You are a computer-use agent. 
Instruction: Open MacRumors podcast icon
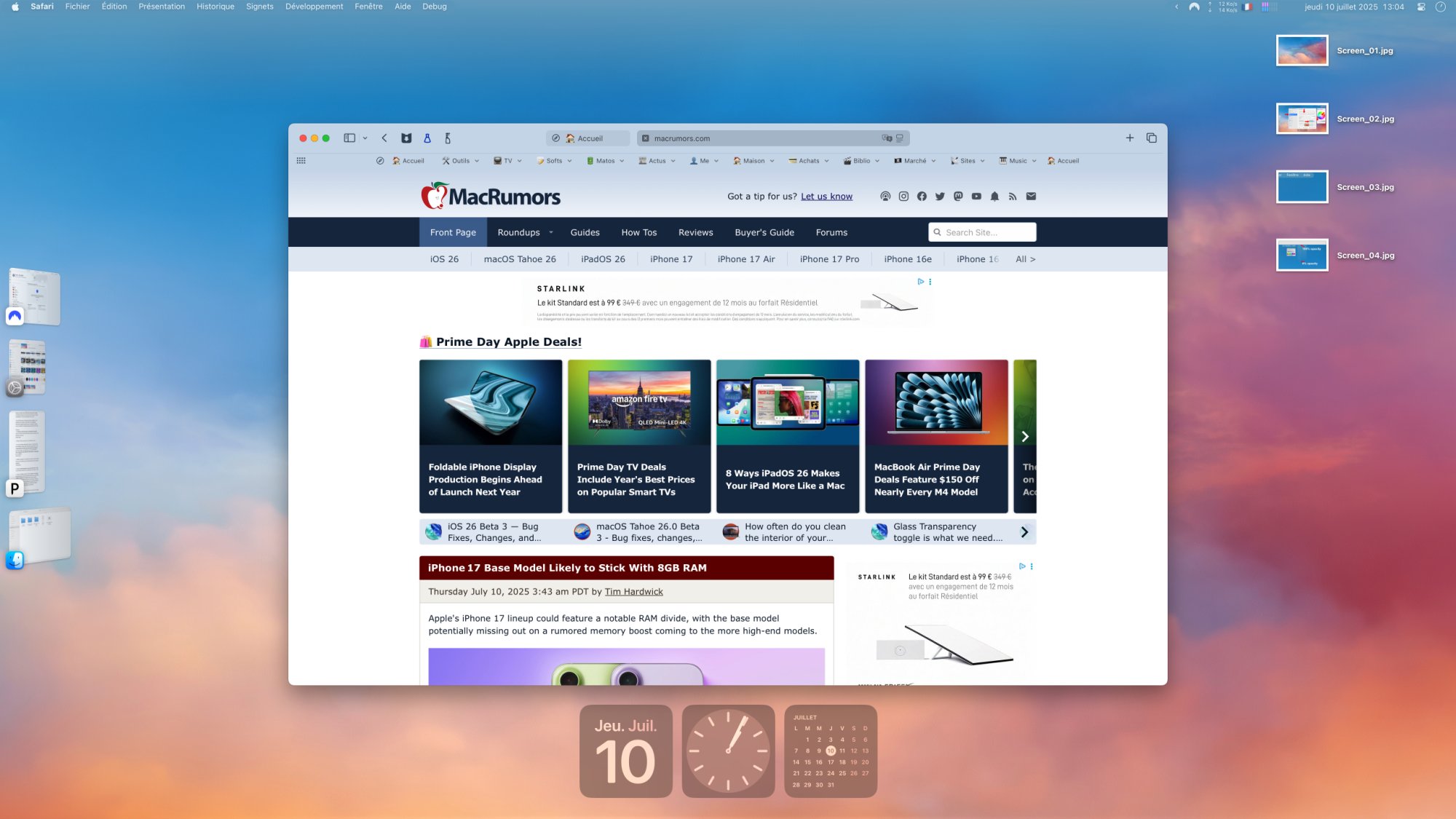(x=885, y=197)
